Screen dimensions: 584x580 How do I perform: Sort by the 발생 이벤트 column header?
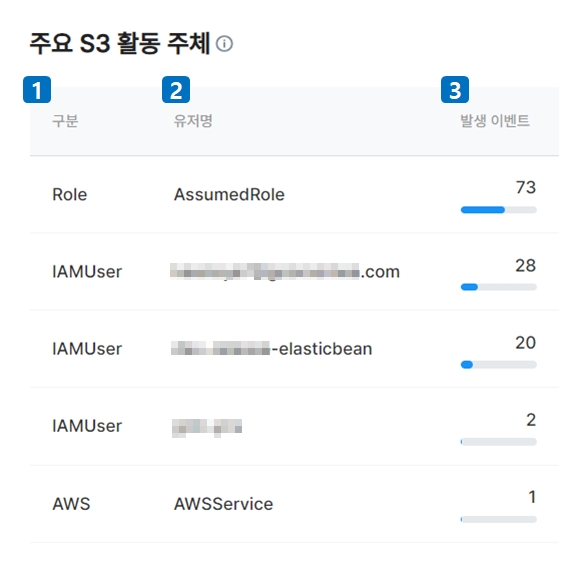tap(495, 121)
